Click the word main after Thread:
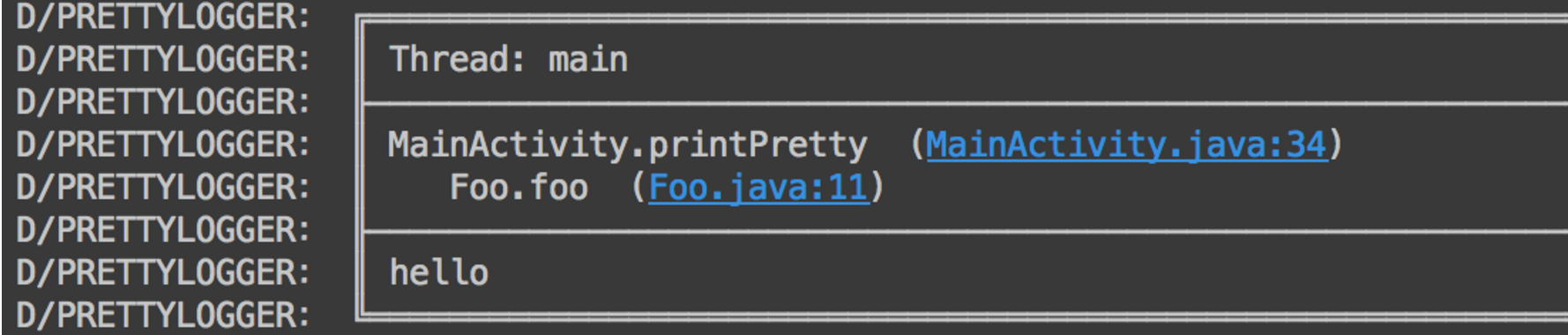This screenshot has width=1568, height=335. pos(588,60)
